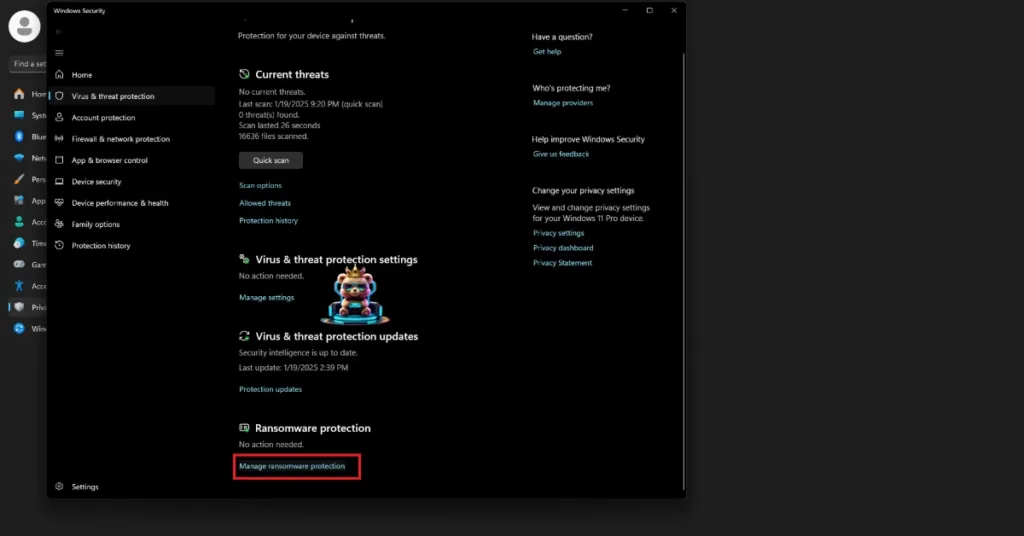
Task: Maximize the Windows Security window
Action: pos(649,10)
